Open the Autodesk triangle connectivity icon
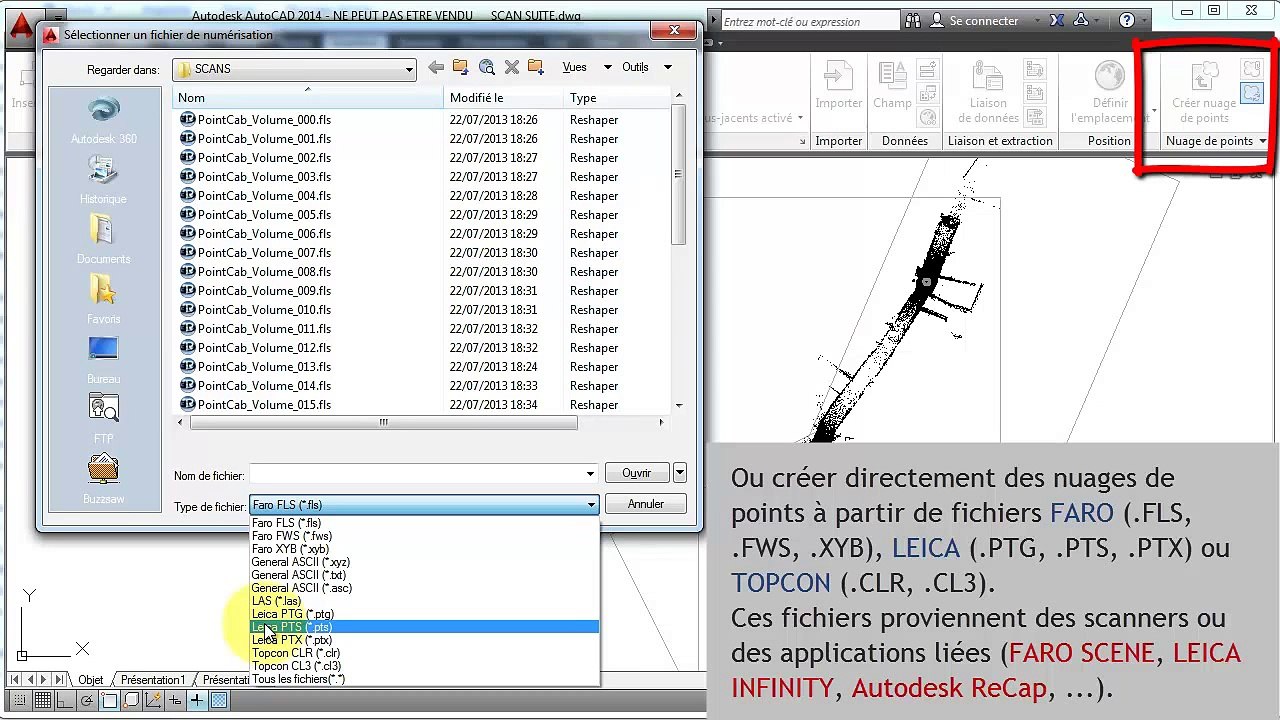The image size is (1280, 720). (x=1083, y=20)
